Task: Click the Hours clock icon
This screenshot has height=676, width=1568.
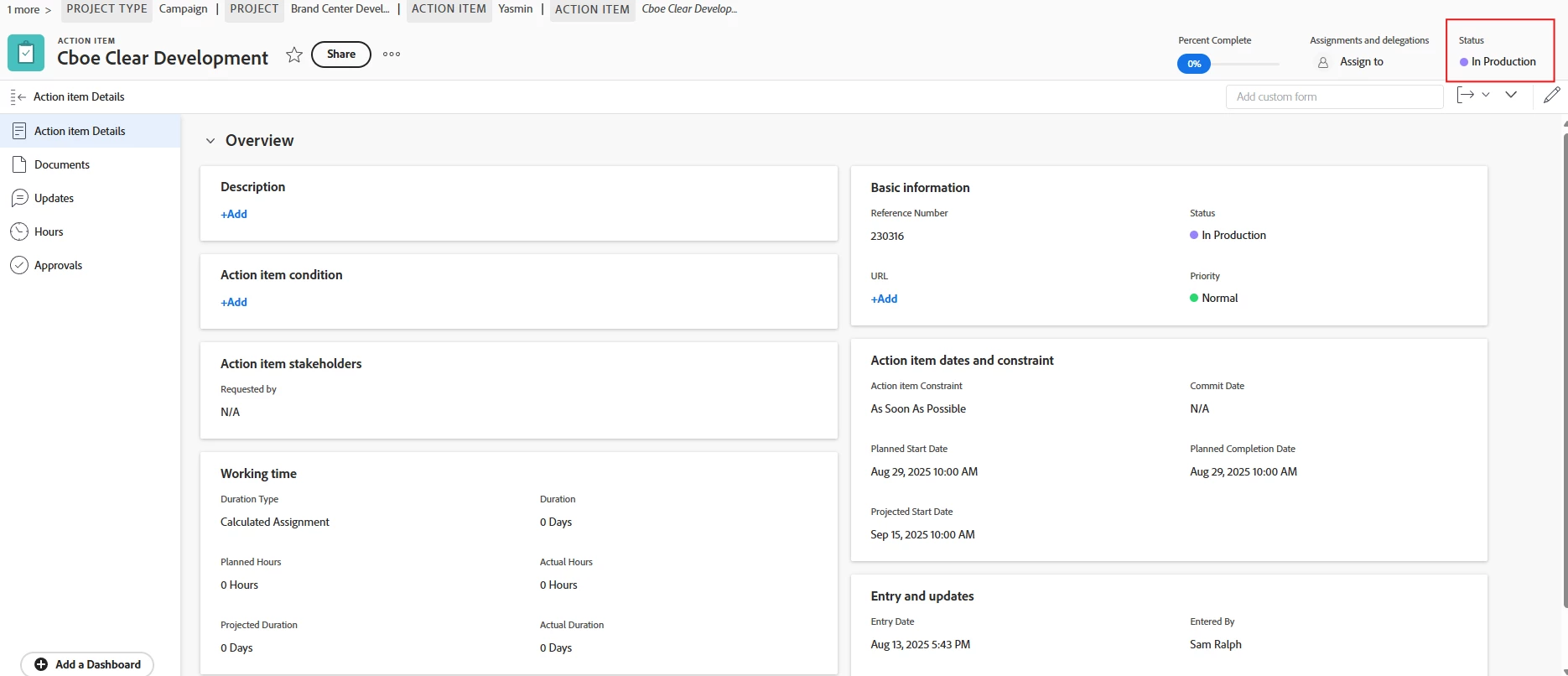Action: tap(19, 231)
